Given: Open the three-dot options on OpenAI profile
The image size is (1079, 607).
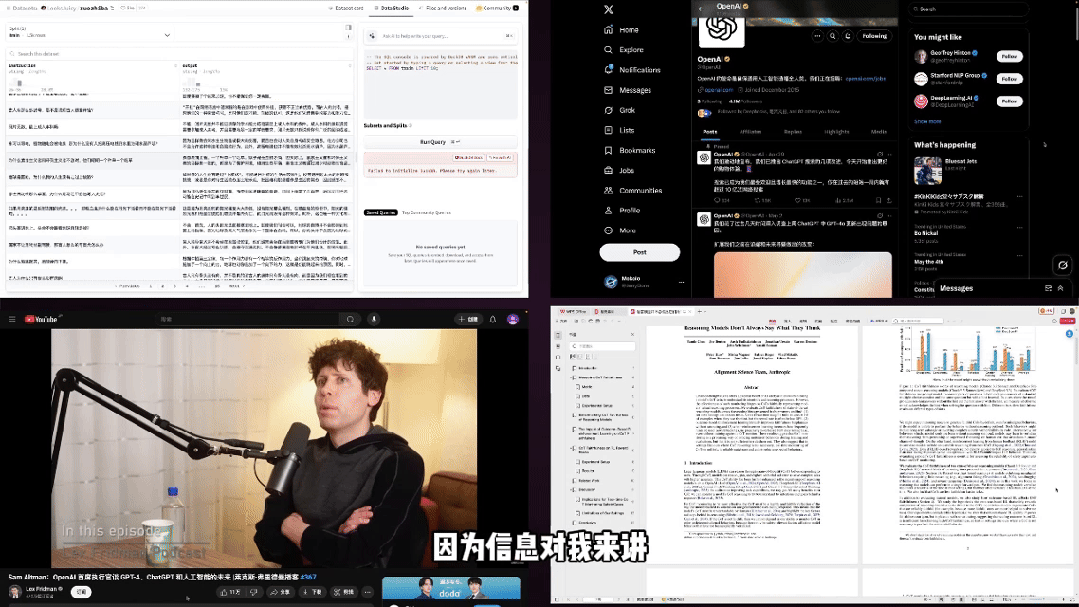Looking at the screenshot, I should 817,36.
